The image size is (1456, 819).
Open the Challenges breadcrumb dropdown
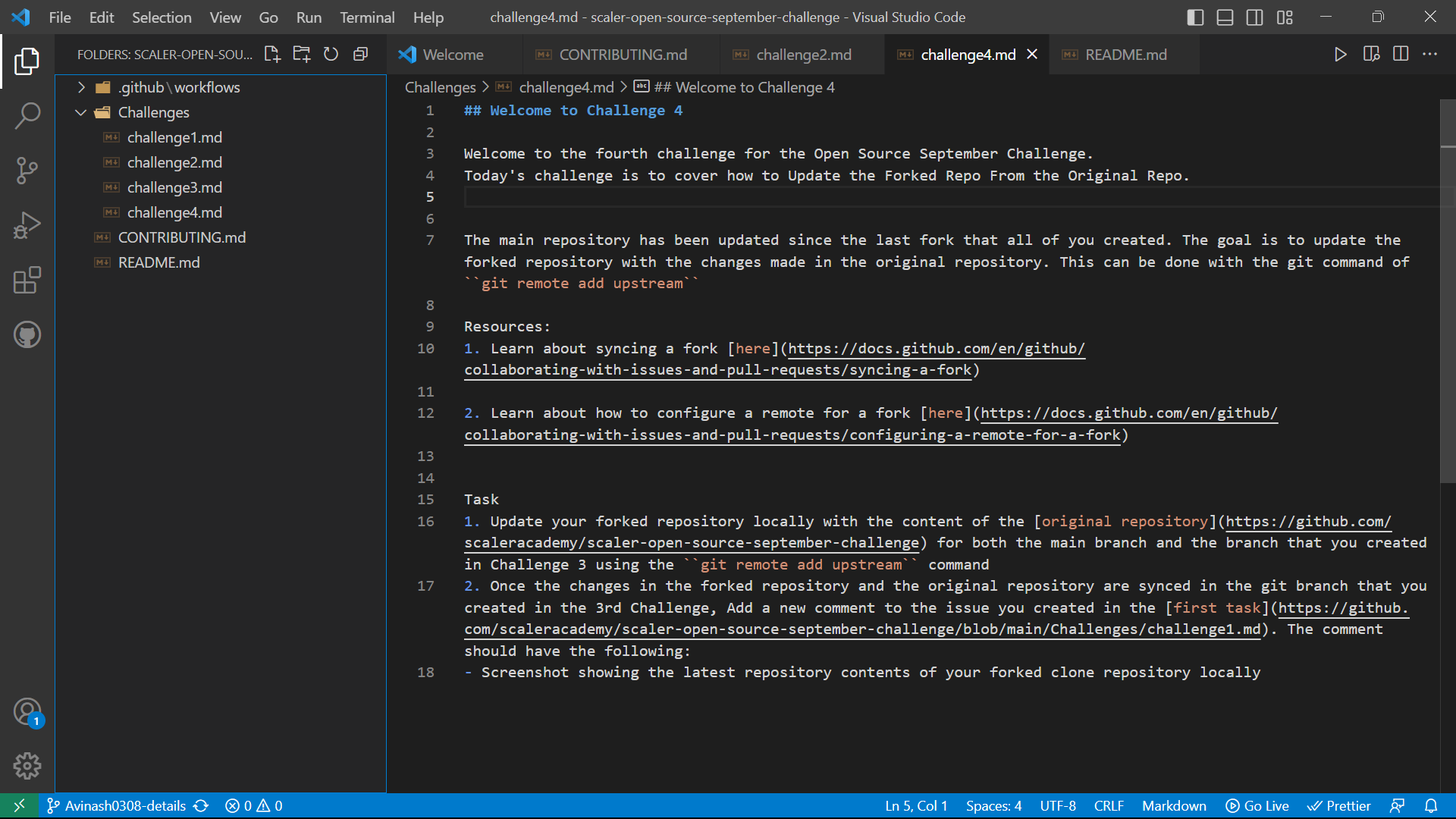coord(440,86)
